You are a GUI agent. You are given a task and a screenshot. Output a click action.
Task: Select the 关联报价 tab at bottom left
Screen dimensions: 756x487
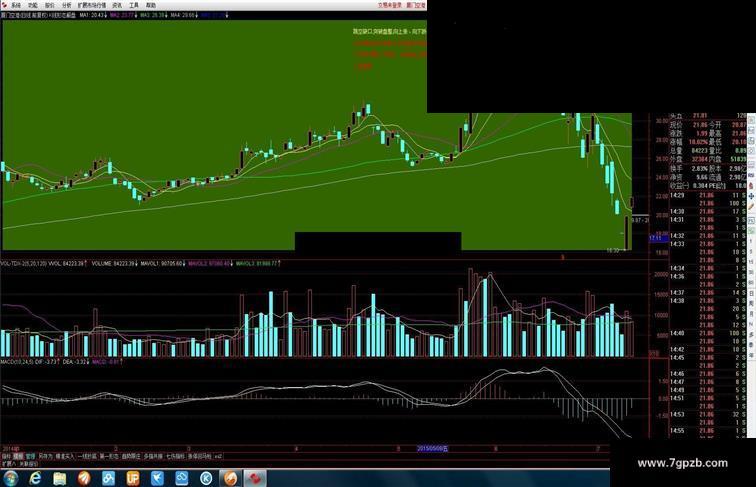pyautogui.click(x=29, y=463)
